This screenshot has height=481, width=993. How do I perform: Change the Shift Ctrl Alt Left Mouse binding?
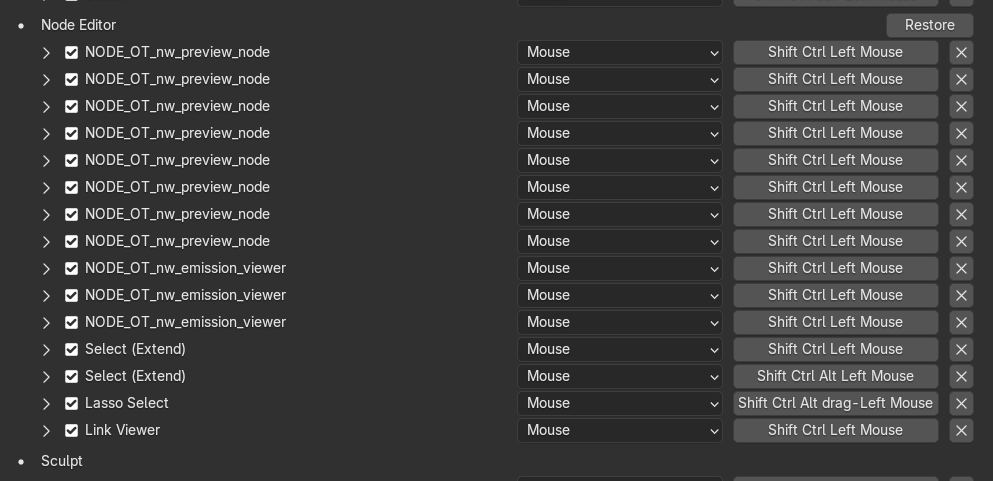point(835,377)
